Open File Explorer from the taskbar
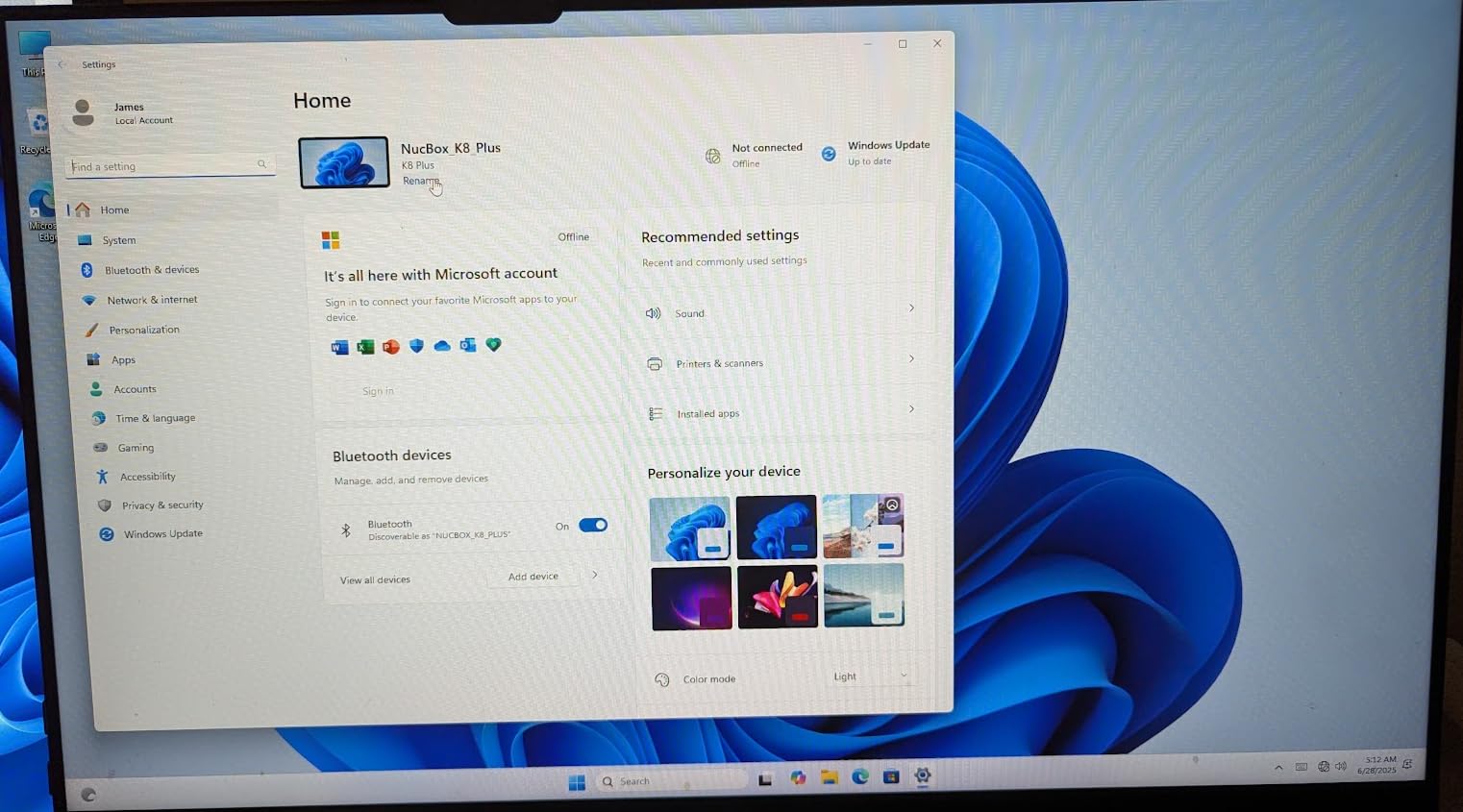The image size is (1463, 812). tap(829, 777)
